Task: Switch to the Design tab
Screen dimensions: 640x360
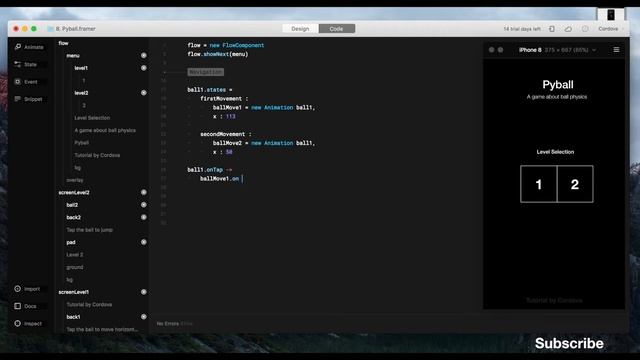Action: (300, 29)
